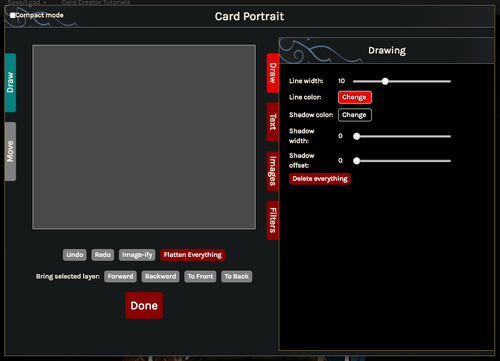Click the Undo button

click(75, 255)
